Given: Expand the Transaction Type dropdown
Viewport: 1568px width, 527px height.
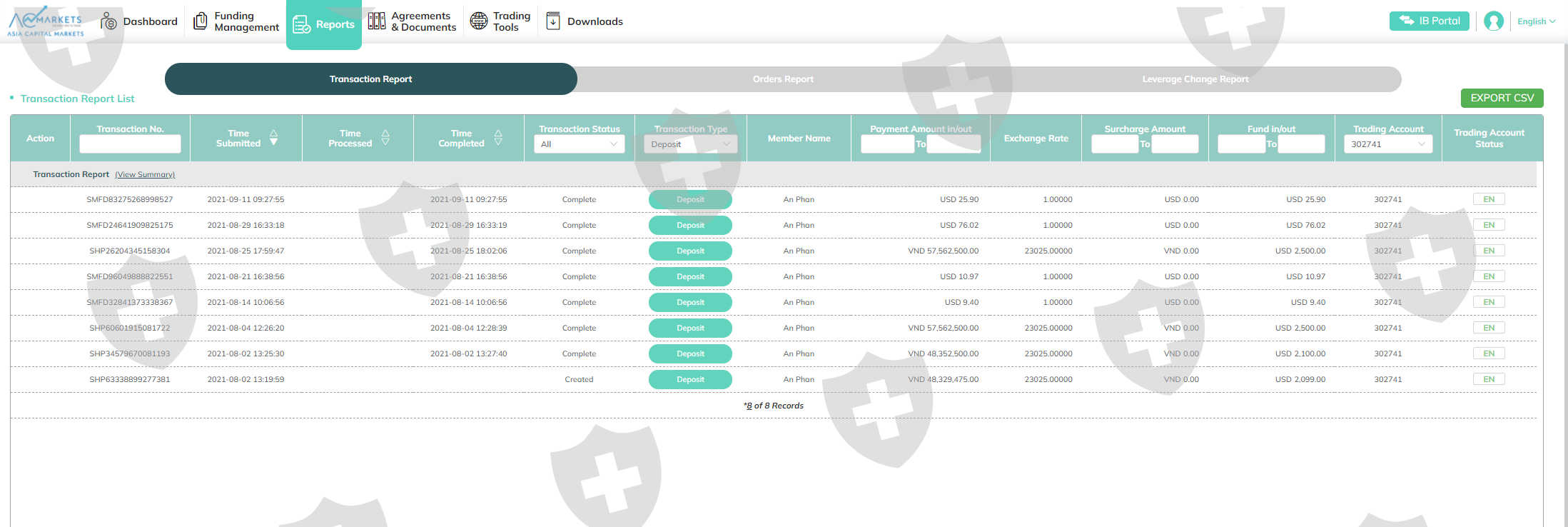Looking at the screenshot, I should 690,144.
